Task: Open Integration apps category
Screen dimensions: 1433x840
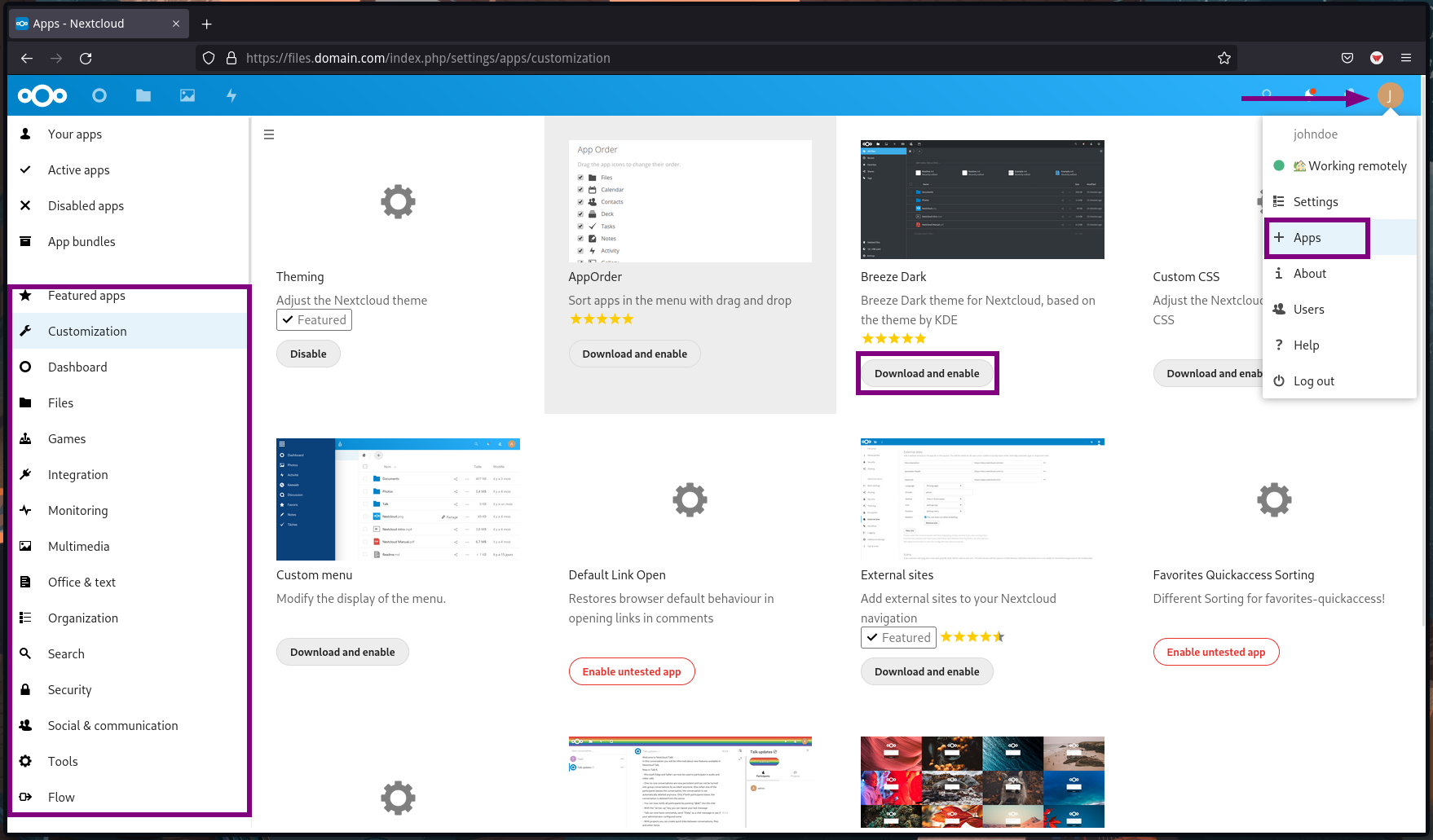Action: 129,475
